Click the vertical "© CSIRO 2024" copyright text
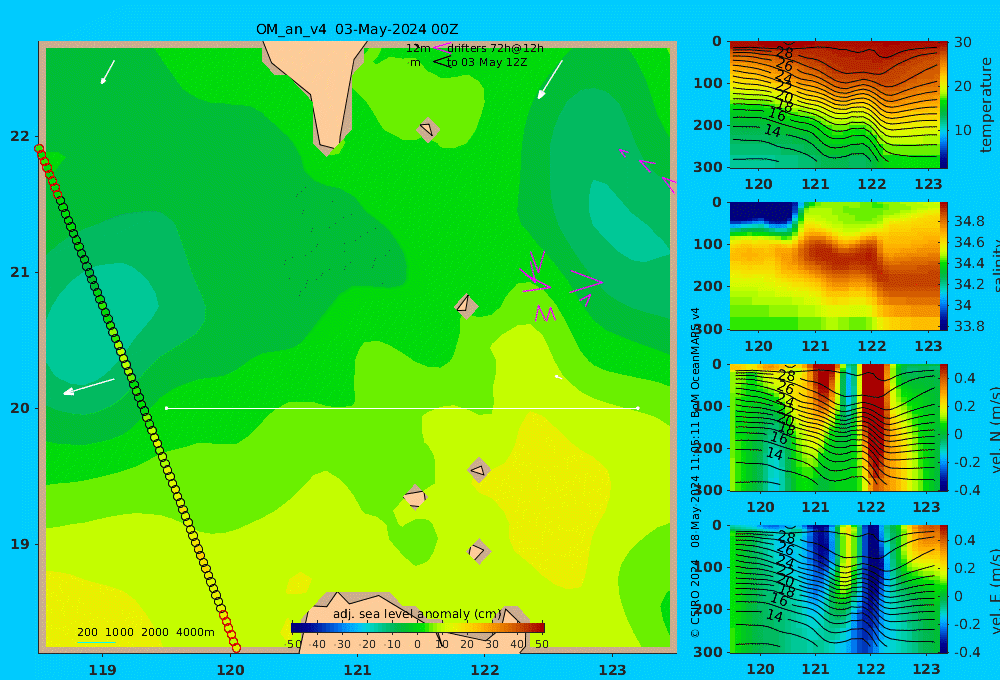This screenshot has height=680, width=1000. [x=695, y=598]
